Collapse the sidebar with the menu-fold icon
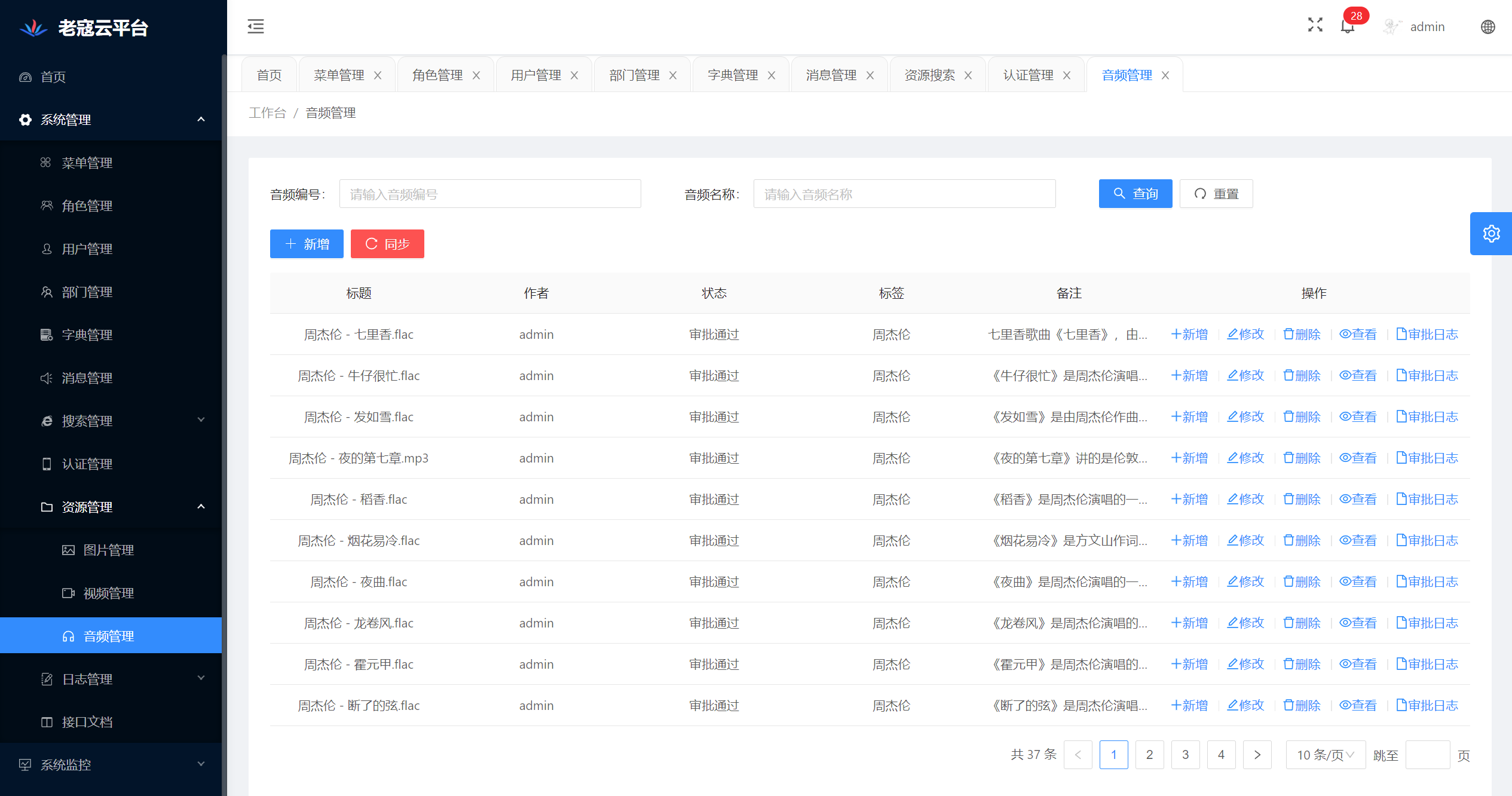 (255, 26)
